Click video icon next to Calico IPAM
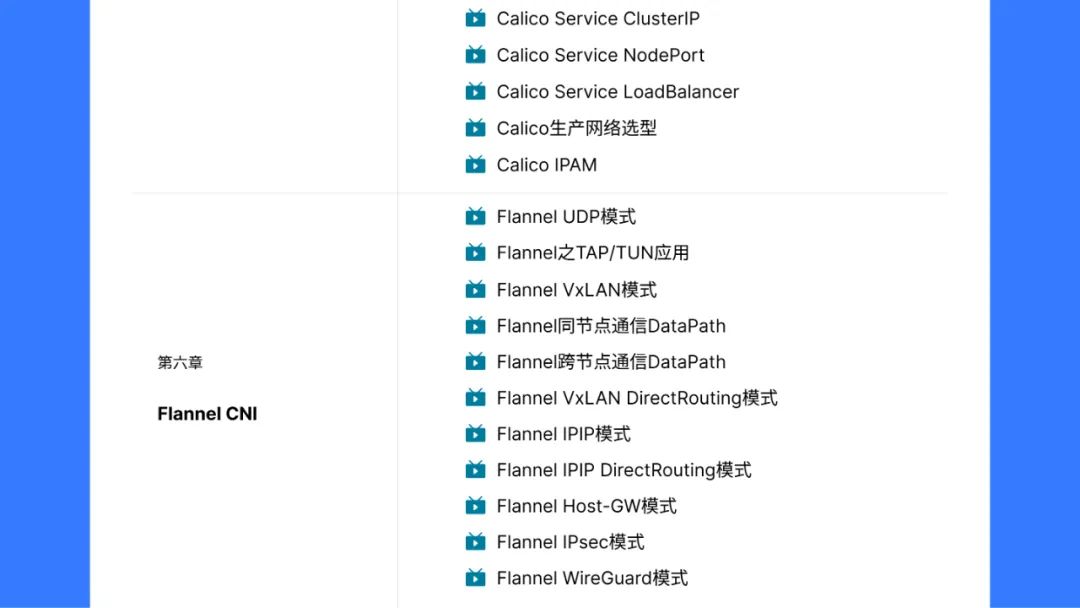The height and width of the screenshot is (608, 1080). pos(475,164)
